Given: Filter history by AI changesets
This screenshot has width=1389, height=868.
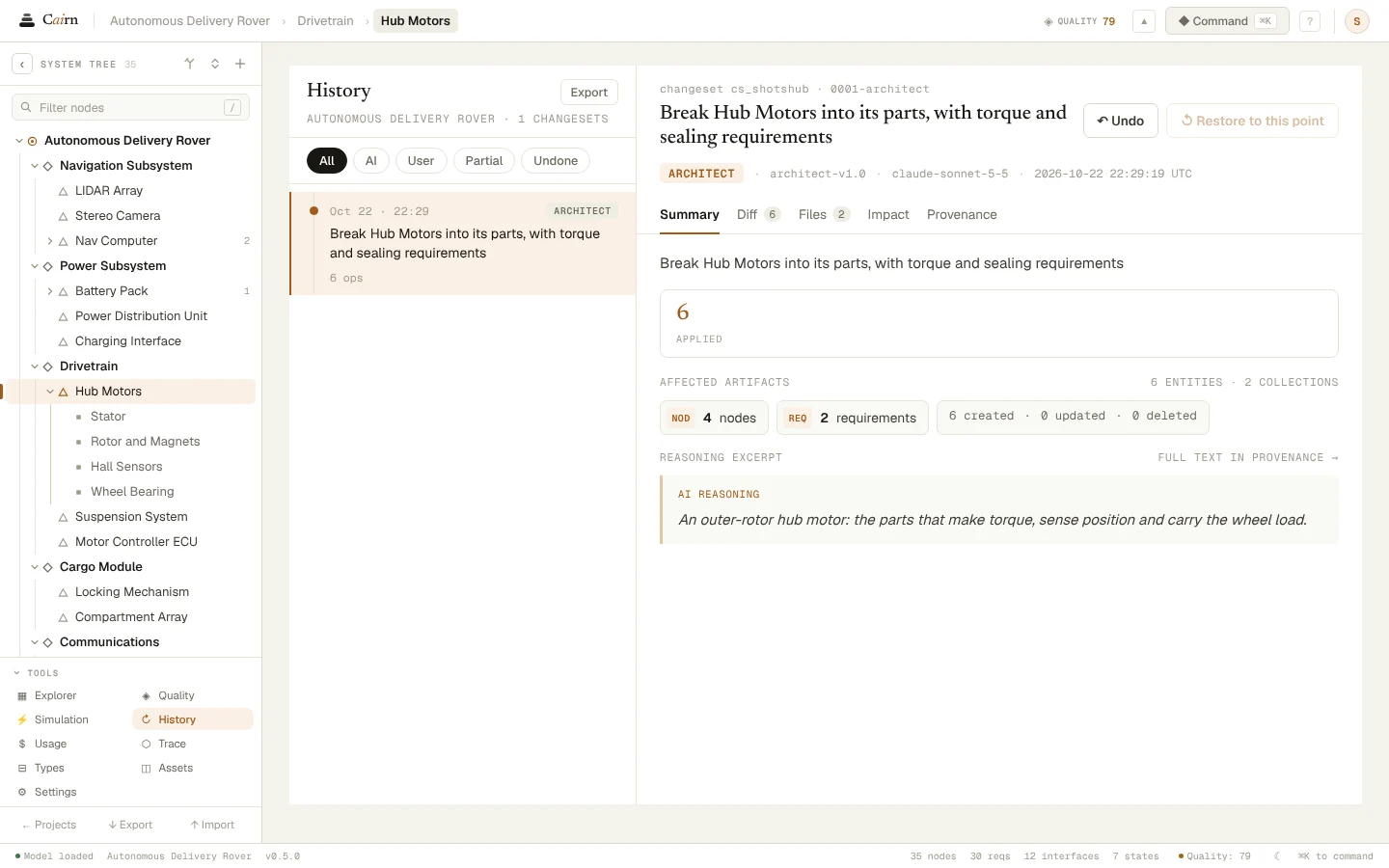Looking at the screenshot, I should 371,161.
